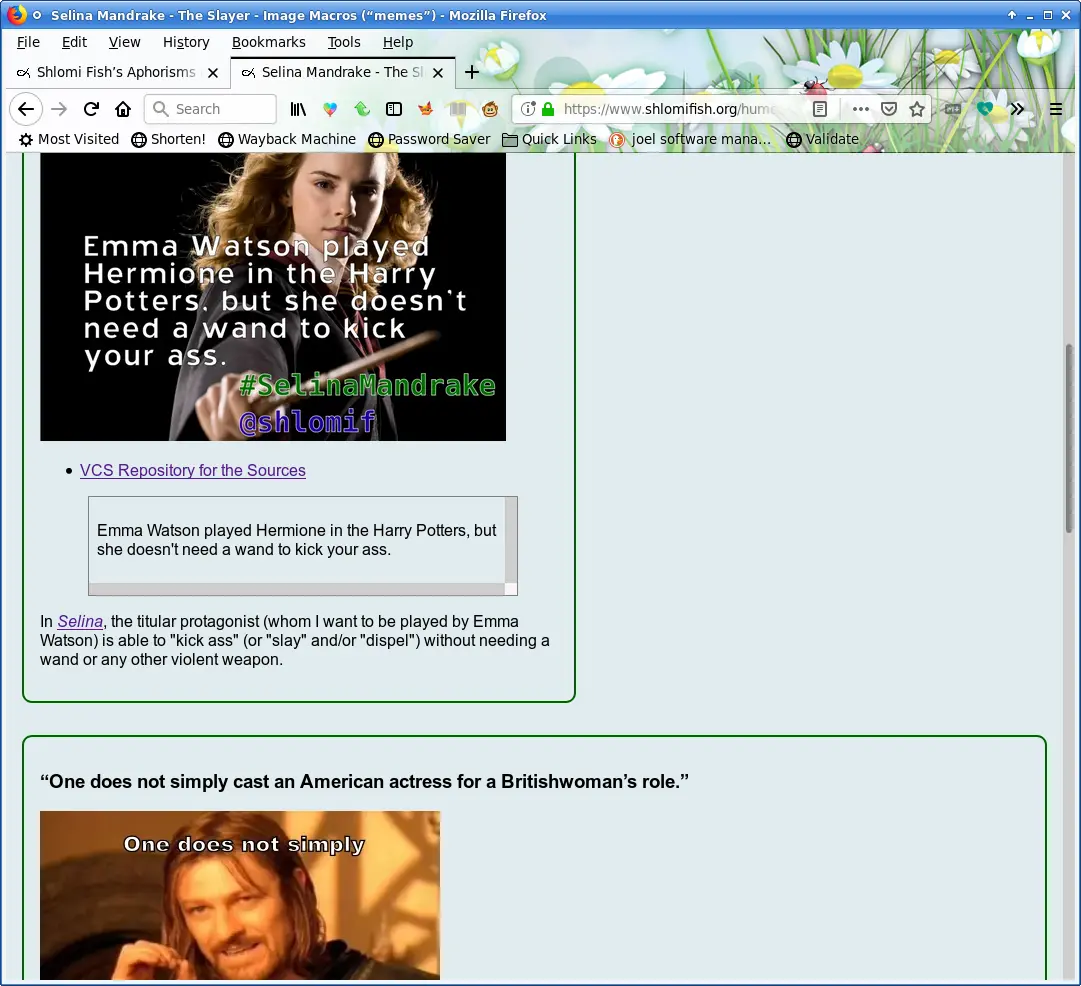Open the Bookmarks menu
1081x986 pixels.
coord(269,42)
